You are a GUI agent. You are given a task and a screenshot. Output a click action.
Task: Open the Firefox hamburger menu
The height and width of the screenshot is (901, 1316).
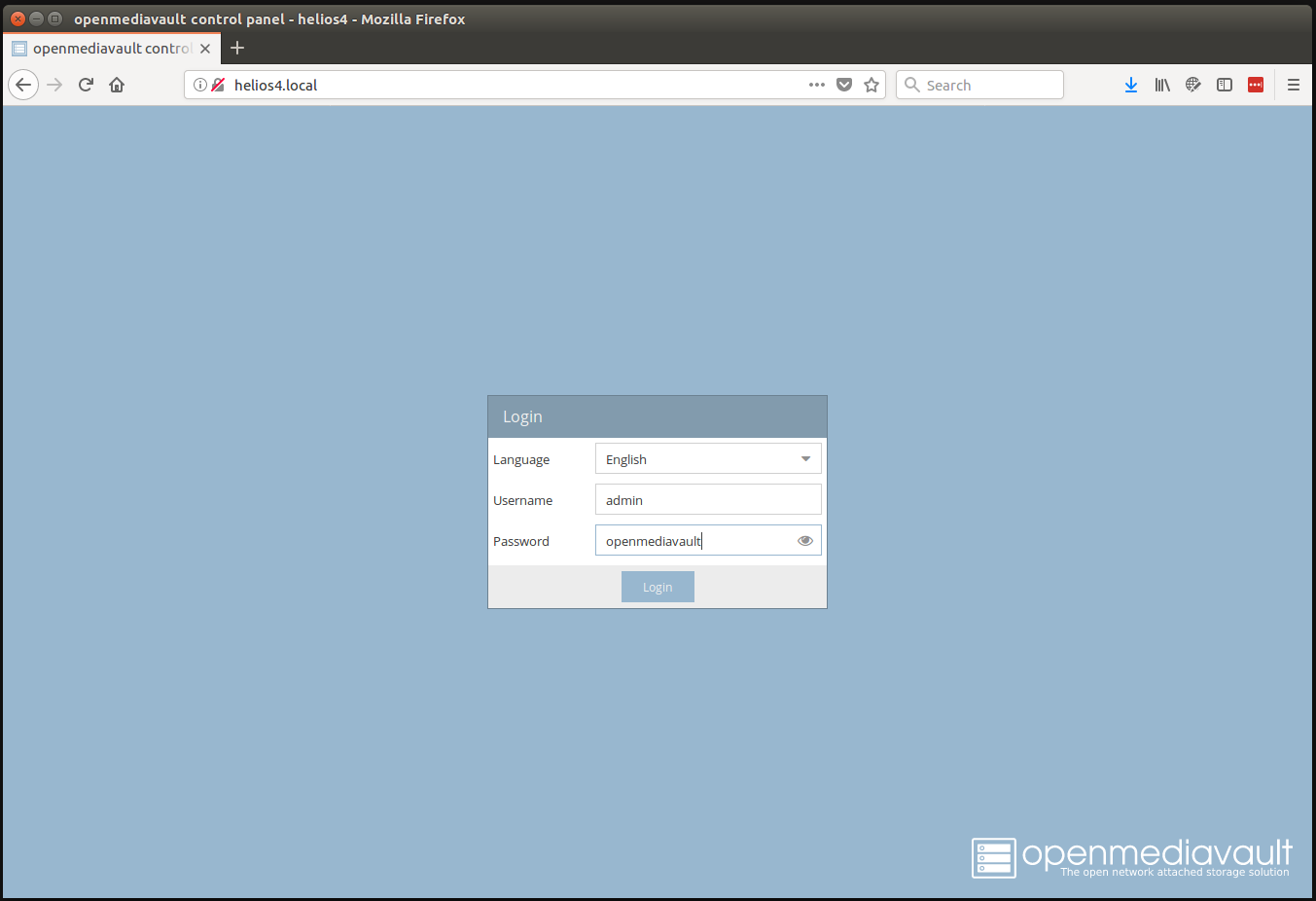pos(1294,85)
